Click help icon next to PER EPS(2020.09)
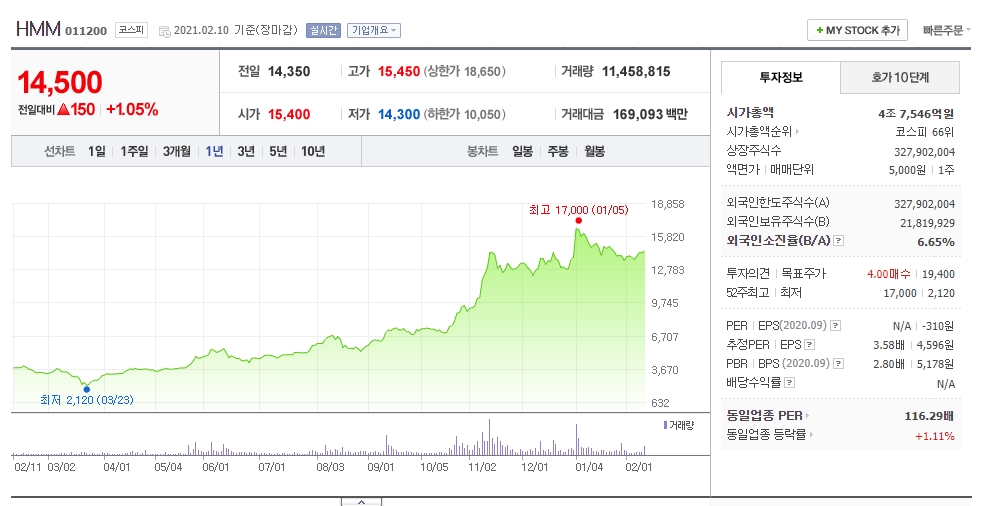 835,326
